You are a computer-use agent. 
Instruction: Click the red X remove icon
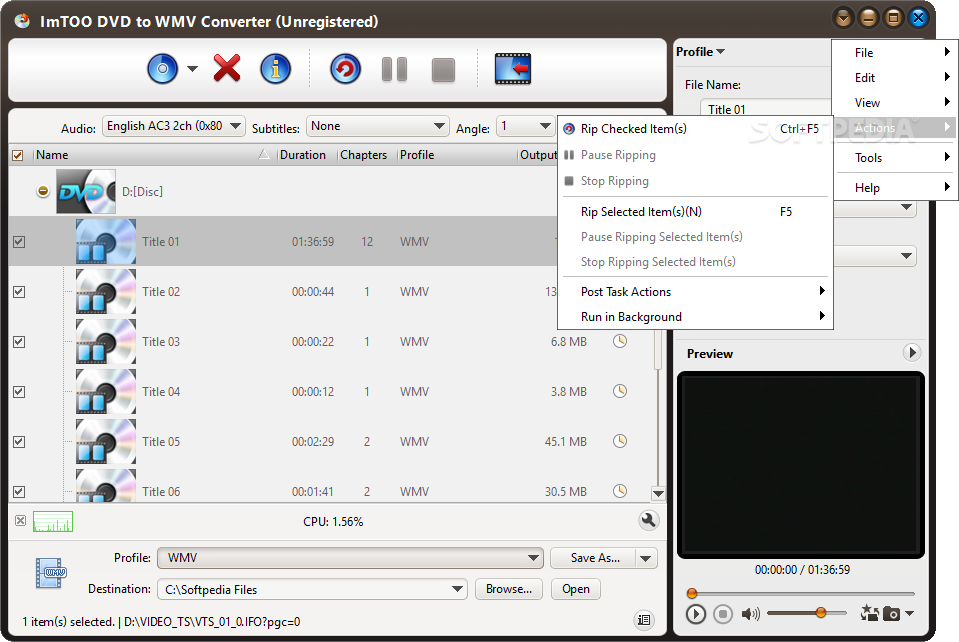point(227,68)
